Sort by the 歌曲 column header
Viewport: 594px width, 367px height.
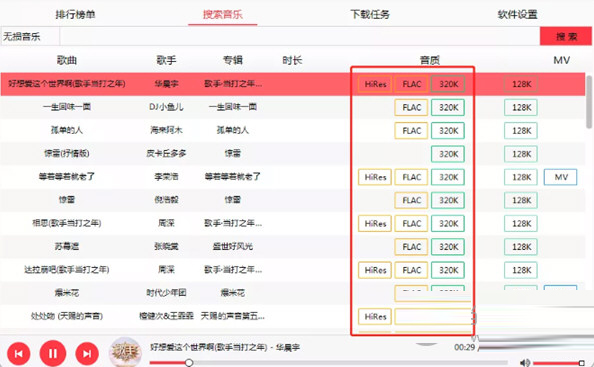[67, 60]
